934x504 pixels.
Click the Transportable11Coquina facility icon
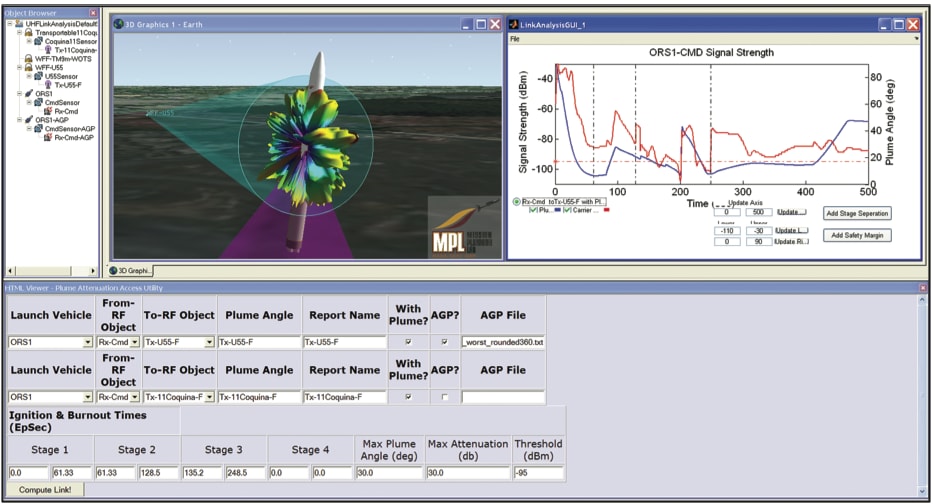point(28,33)
